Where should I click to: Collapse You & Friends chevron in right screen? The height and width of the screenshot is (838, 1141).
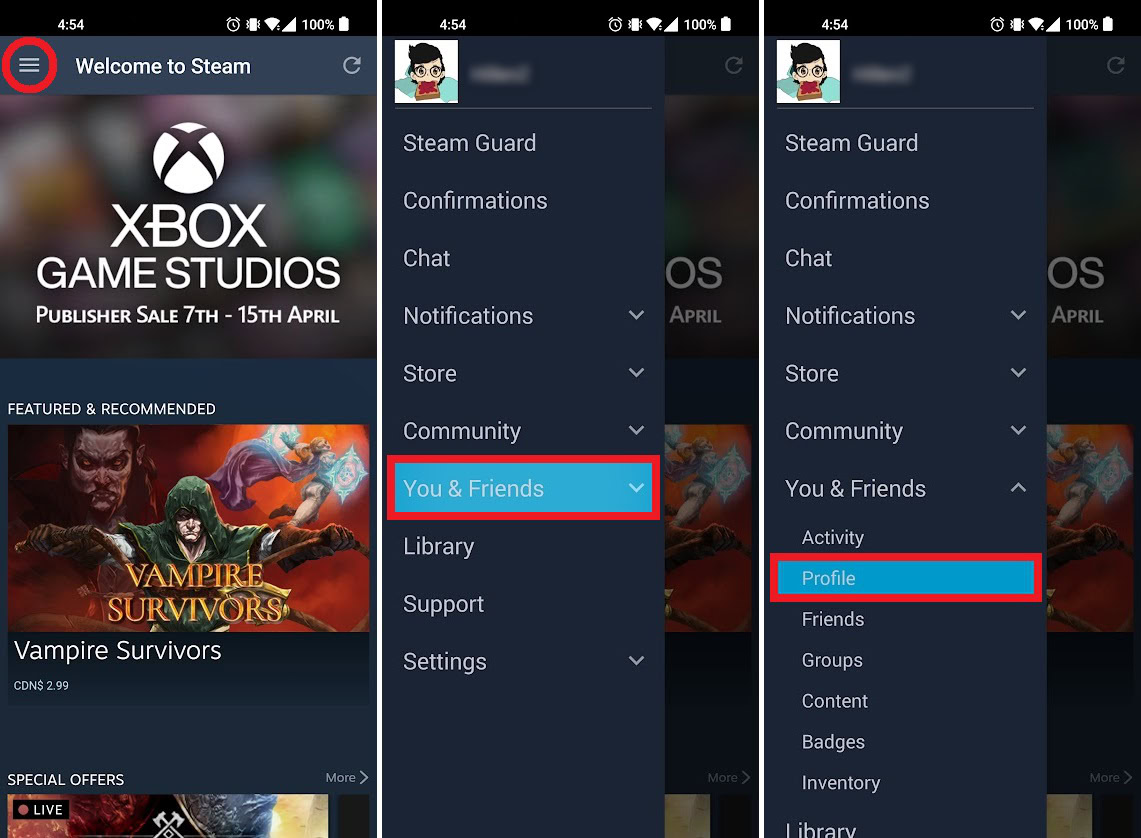click(x=1018, y=487)
